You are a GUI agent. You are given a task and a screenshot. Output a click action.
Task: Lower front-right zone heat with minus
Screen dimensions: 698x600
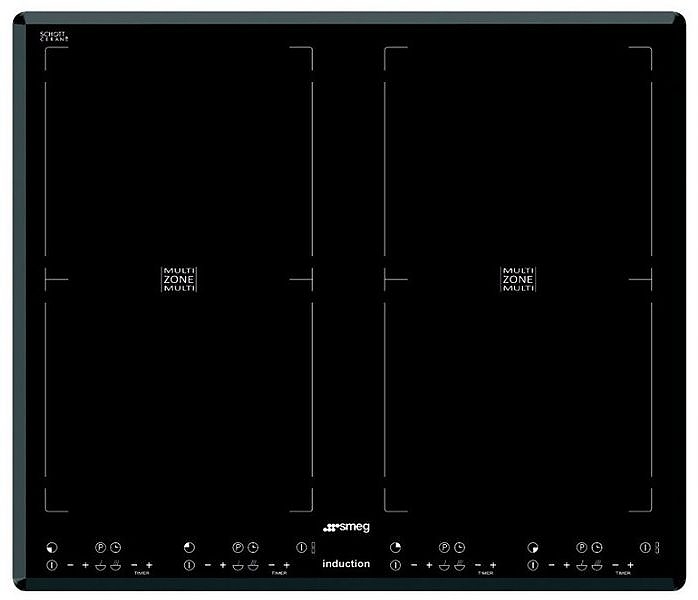point(552,565)
